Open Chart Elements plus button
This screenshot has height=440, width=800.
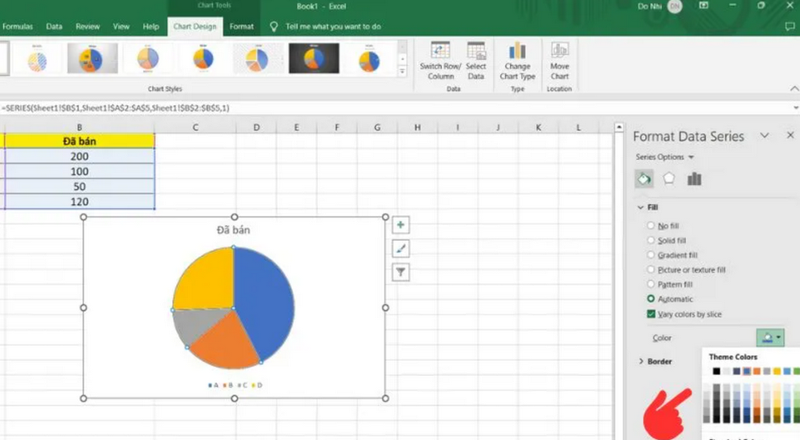click(x=401, y=225)
